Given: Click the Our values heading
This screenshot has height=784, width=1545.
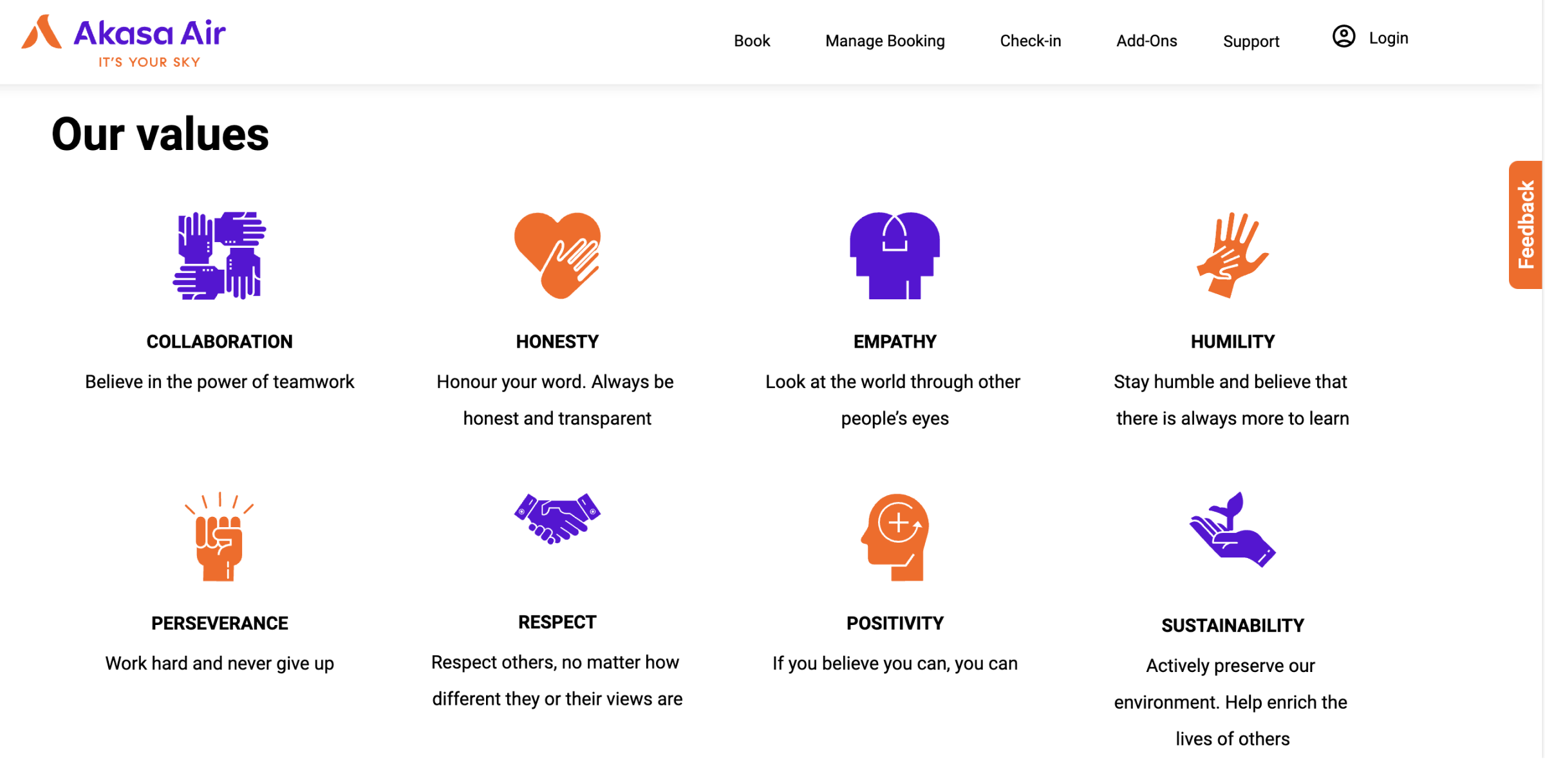Looking at the screenshot, I should pyautogui.click(x=160, y=134).
